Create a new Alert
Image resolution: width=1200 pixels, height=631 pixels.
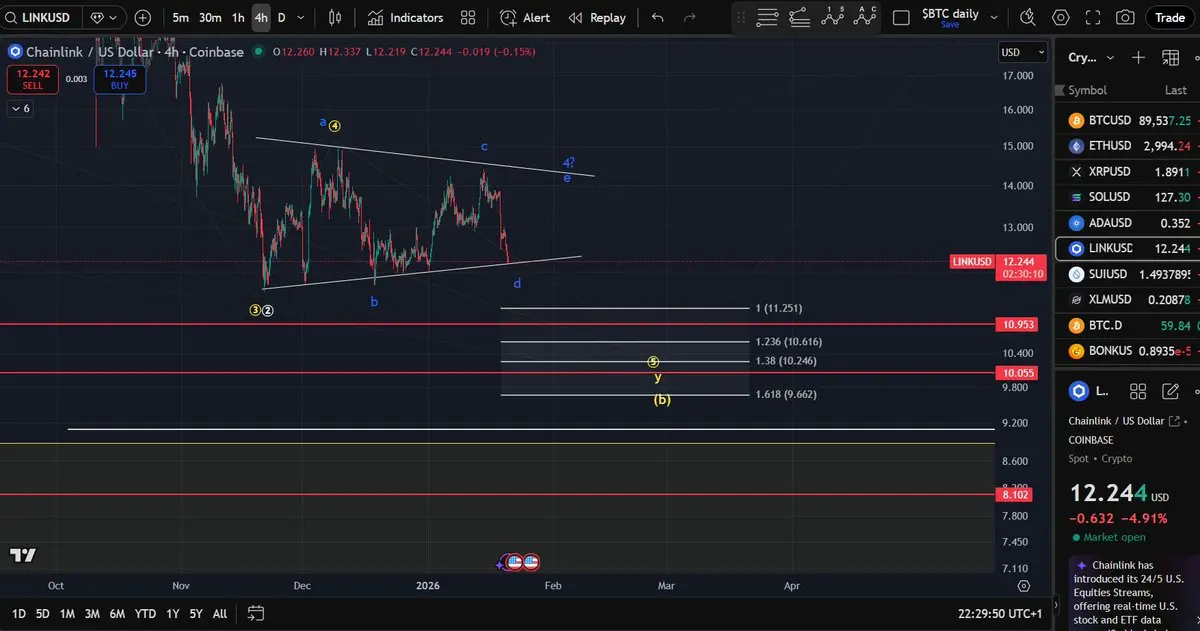tap(525, 18)
